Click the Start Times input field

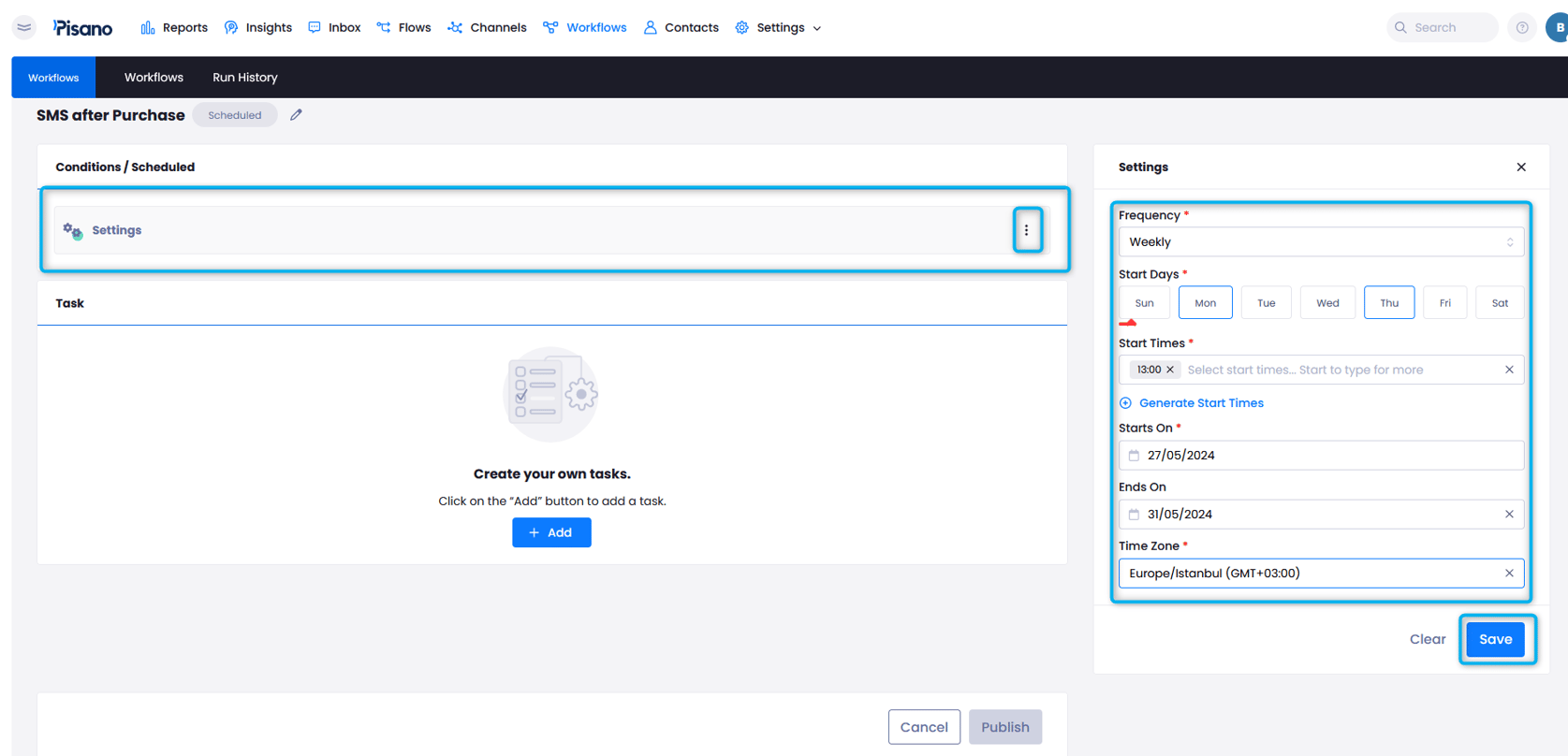[1321, 370]
